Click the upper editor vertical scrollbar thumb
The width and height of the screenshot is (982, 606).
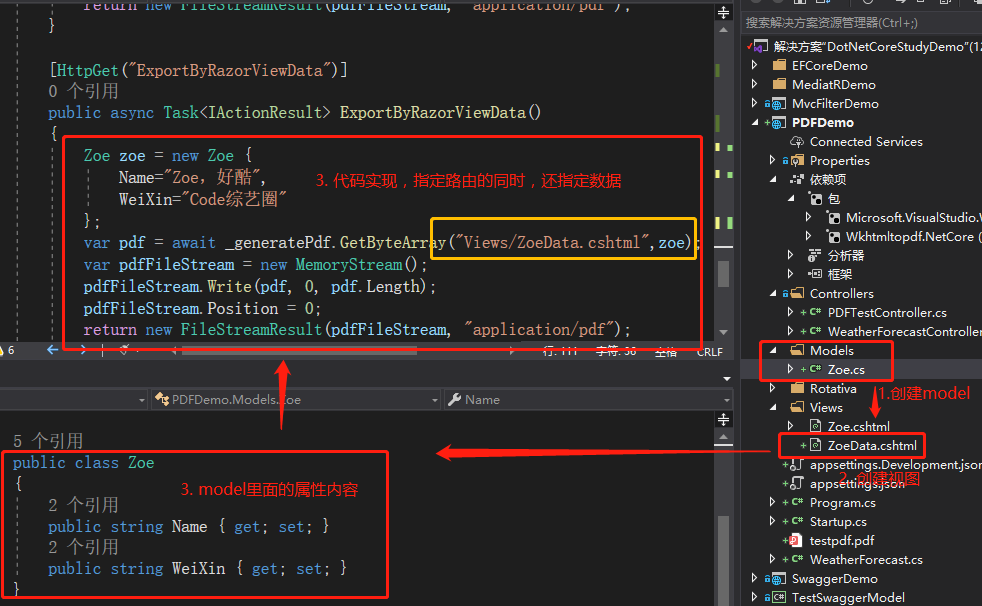point(723,274)
